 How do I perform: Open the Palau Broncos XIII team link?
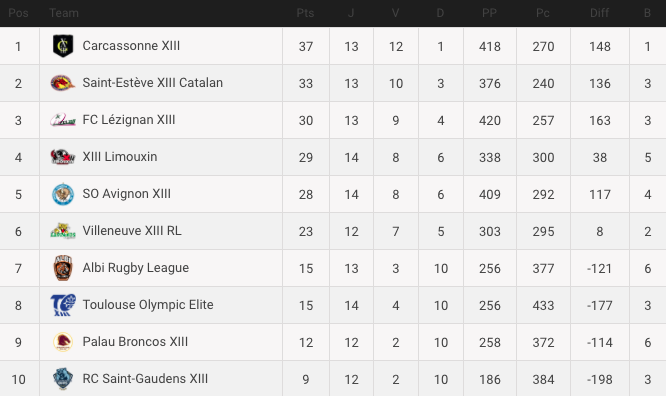(135, 342)
